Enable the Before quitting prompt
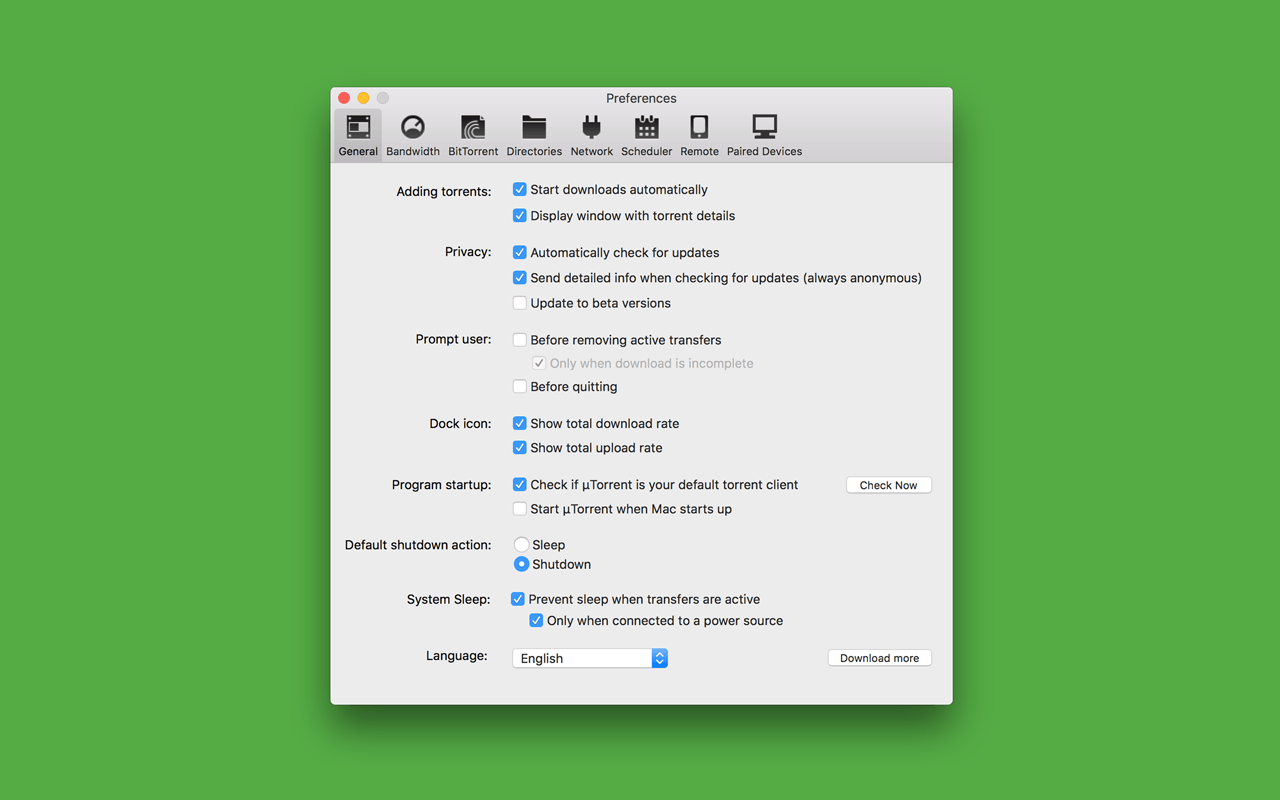Screen dimensions: 1280x800 coord(520,386)
